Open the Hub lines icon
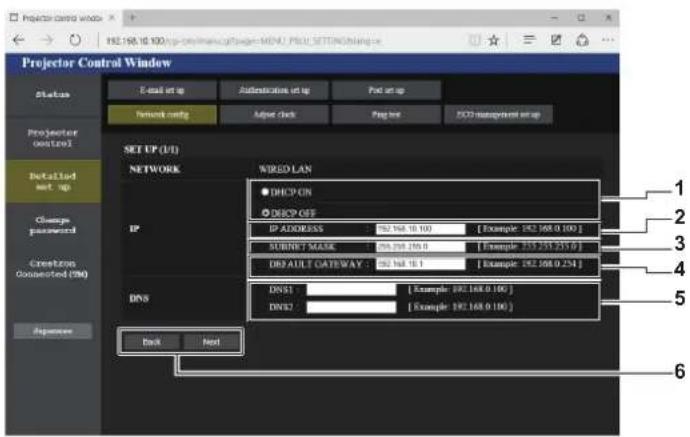Image resolution: width=690 pixels, height=437 pixels. tap(529, 40)
